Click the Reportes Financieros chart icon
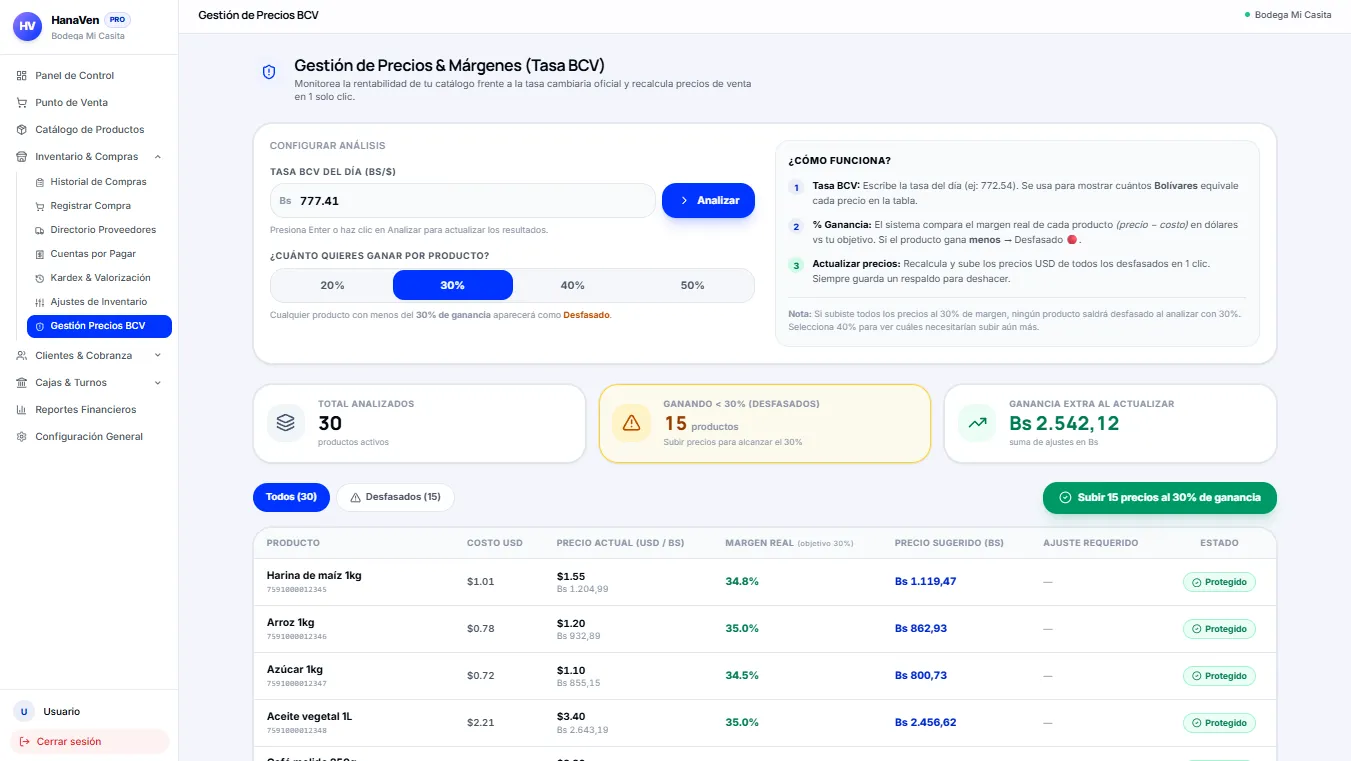The height and width of the screenshot is (761, 1351). click(22, 410)
